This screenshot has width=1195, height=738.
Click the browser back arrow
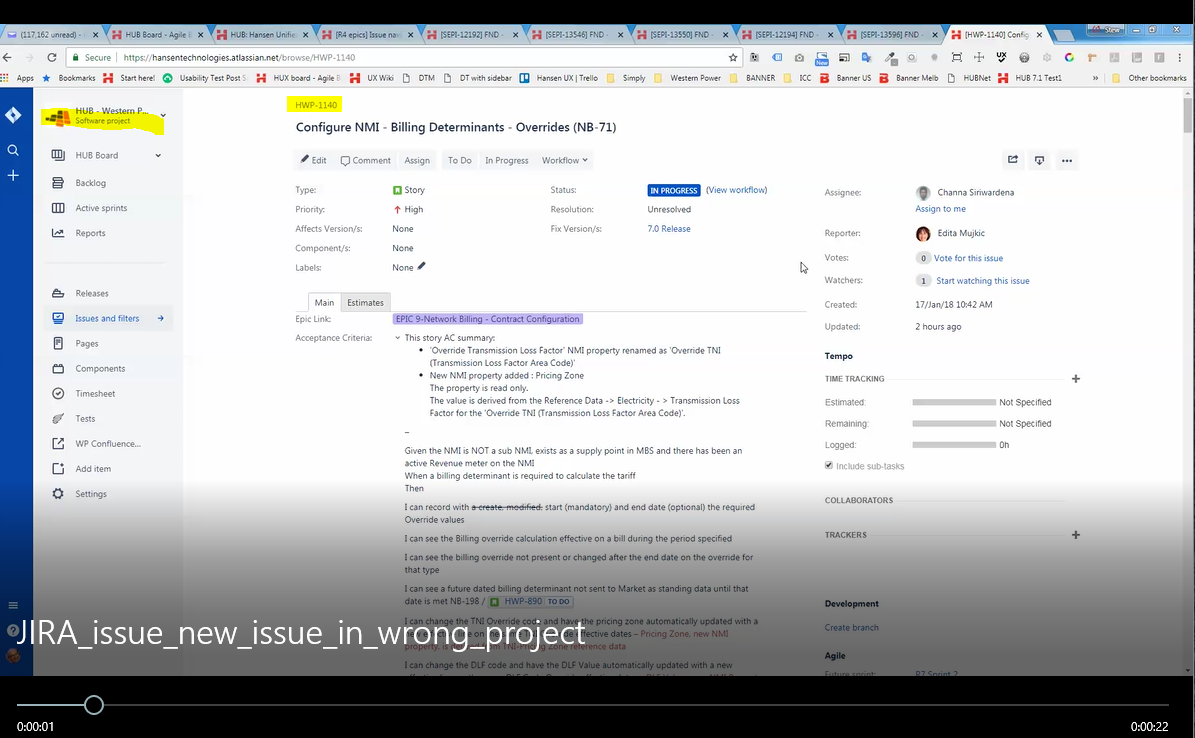pos(8,57)
